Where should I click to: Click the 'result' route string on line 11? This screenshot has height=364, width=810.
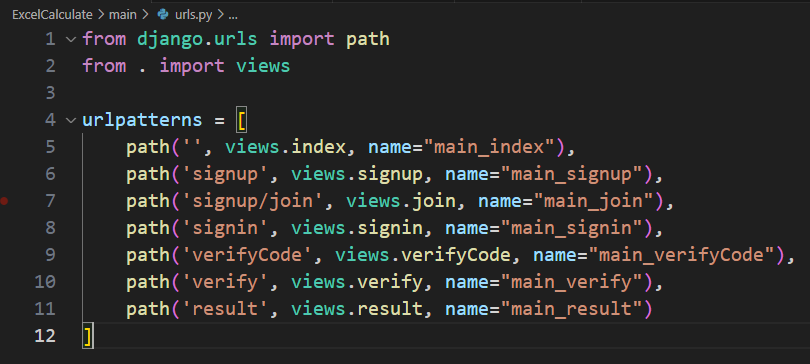click(225, 309)
